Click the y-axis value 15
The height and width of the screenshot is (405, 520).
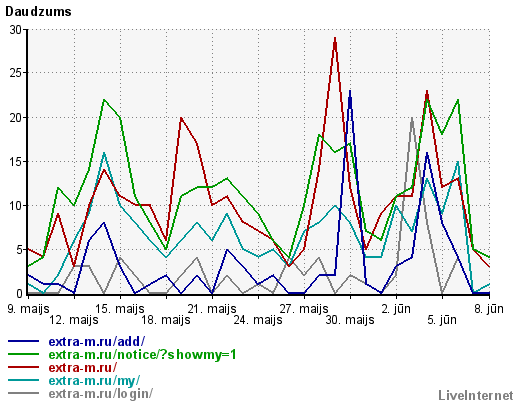(16, 162)
